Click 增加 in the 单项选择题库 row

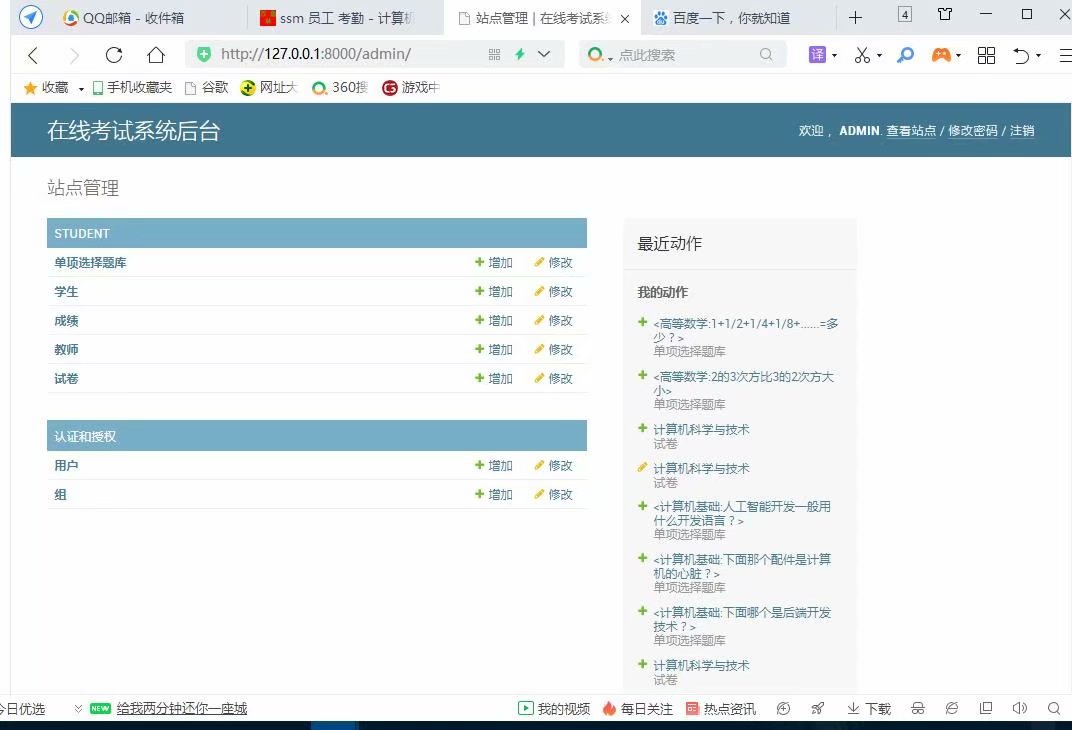(494, 262)
